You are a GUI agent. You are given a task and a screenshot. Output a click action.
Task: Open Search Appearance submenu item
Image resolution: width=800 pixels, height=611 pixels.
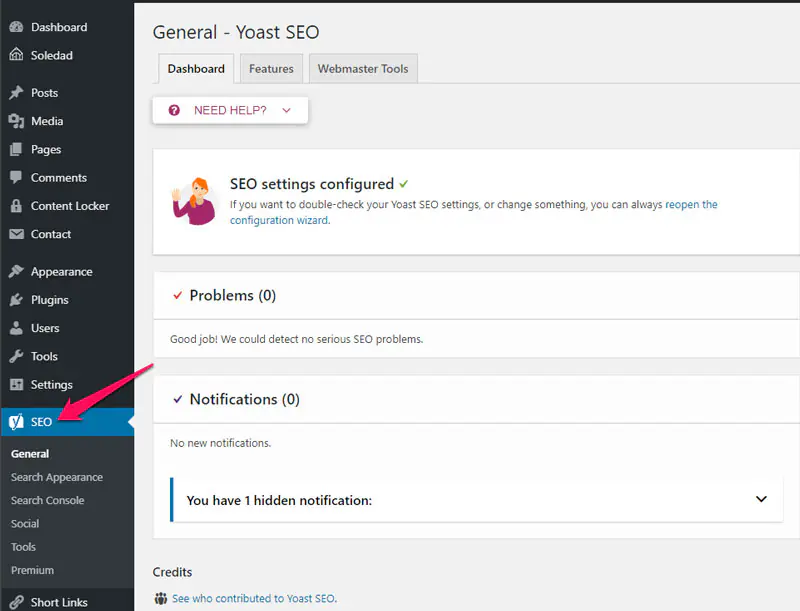pos(57,477)
